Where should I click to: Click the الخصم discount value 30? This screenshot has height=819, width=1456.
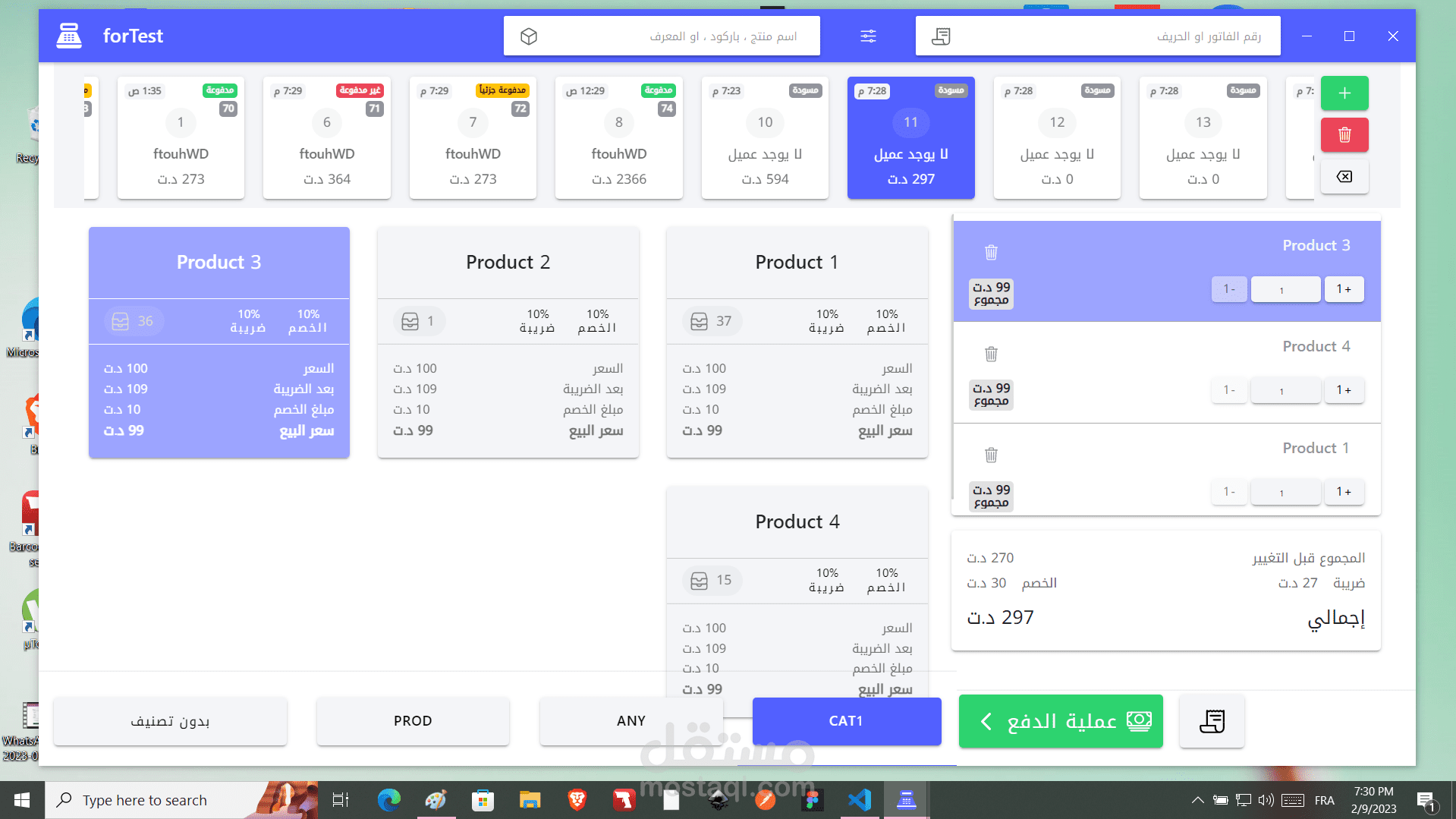(x=986, y=583)
